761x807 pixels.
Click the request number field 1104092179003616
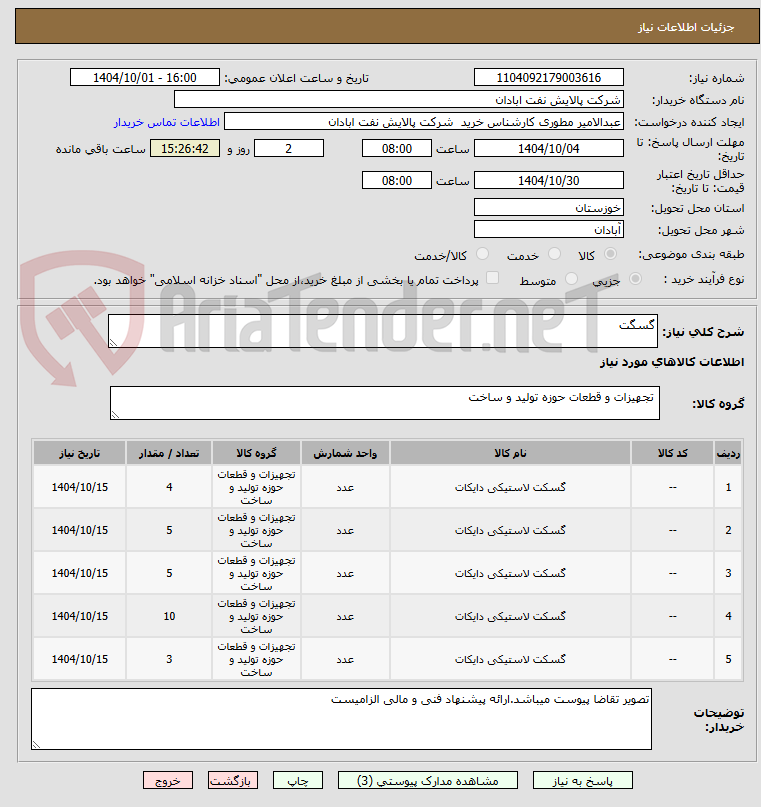tap(548, 78)
